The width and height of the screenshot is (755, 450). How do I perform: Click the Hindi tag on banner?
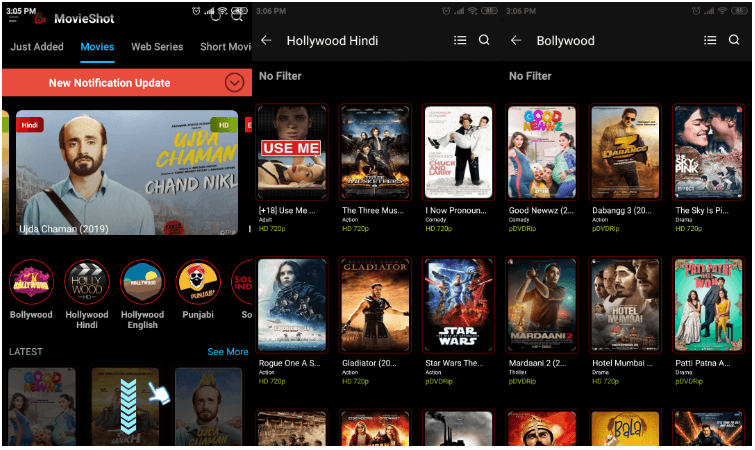[x=29, y=125]
